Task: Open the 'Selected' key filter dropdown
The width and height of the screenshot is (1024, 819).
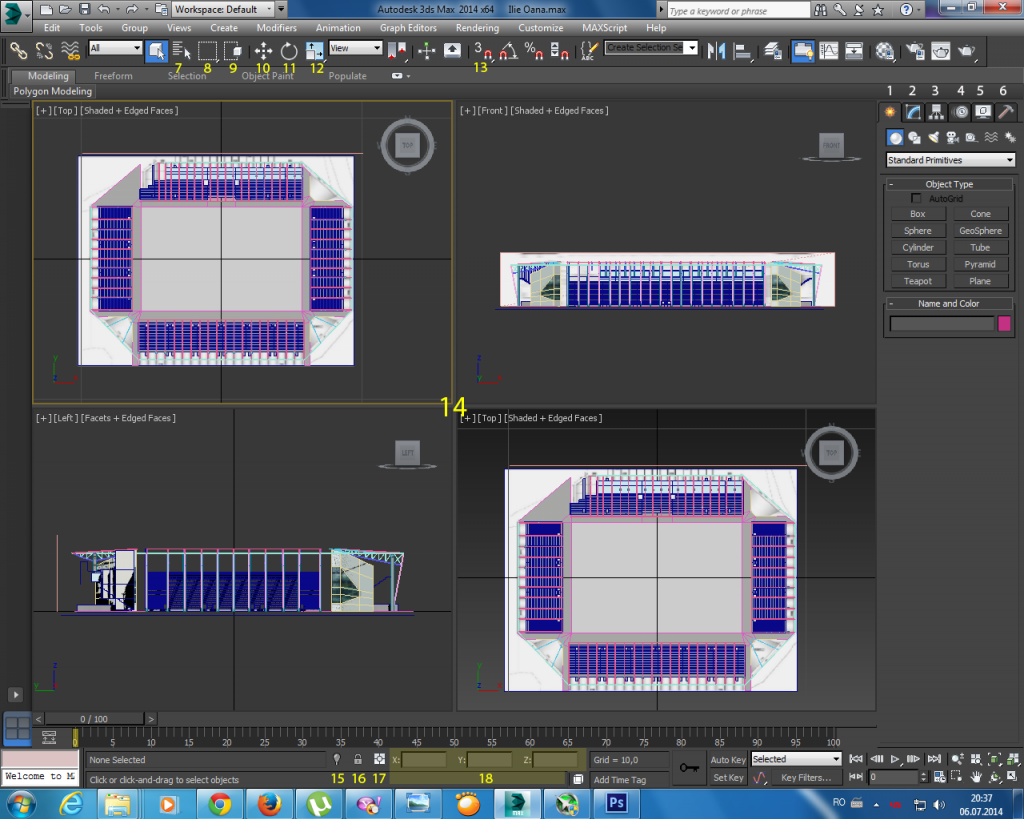Action: pos(796,759)
